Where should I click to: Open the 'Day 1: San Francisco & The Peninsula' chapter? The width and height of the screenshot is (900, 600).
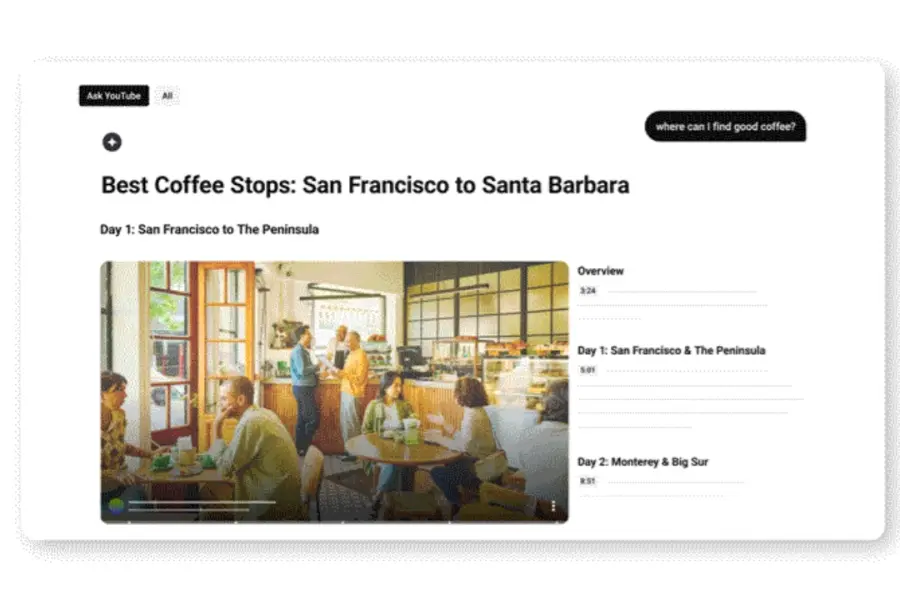coord(672,350)
